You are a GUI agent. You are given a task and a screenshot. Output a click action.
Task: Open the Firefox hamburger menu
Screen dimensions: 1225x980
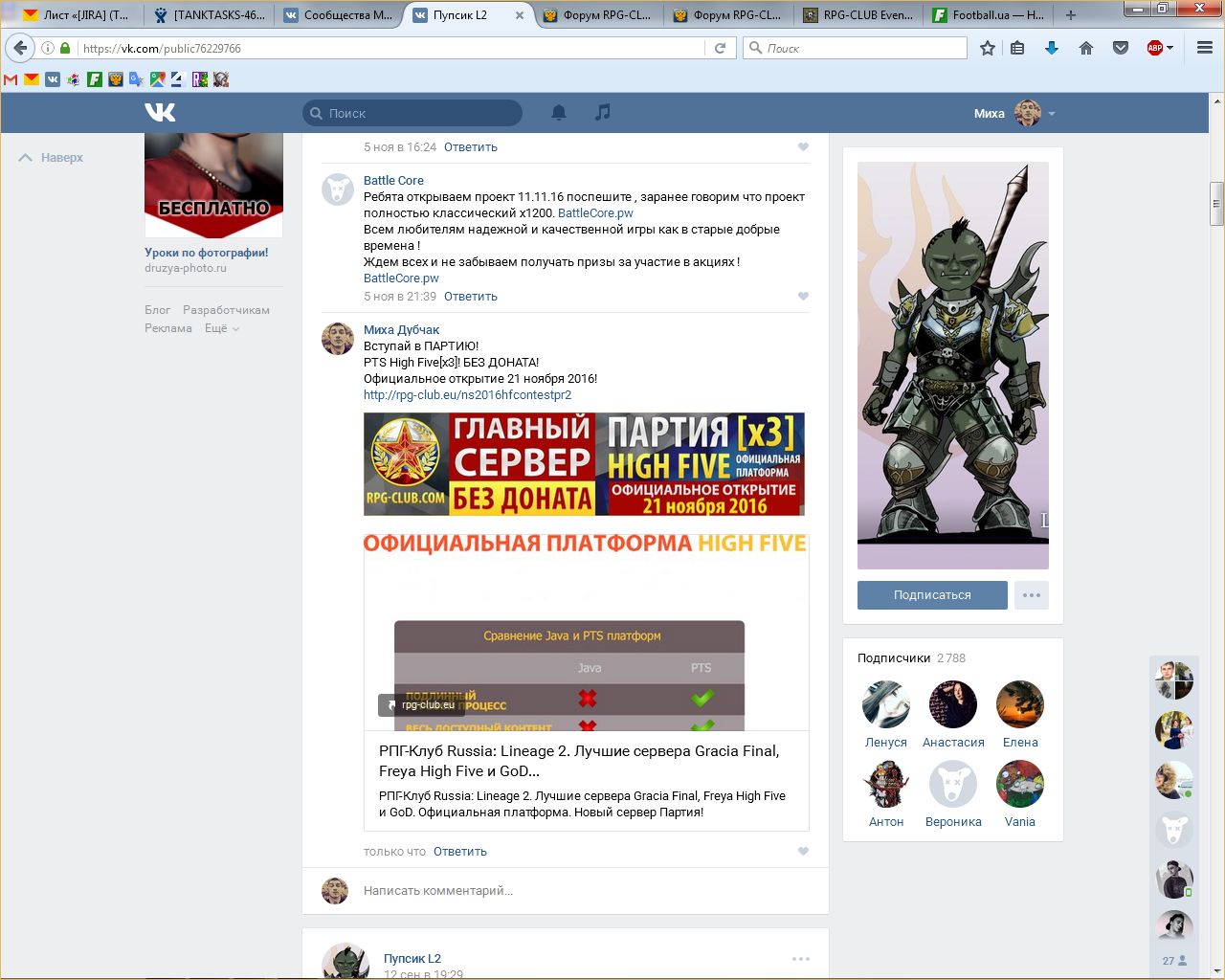click(x=1205, y=48)
